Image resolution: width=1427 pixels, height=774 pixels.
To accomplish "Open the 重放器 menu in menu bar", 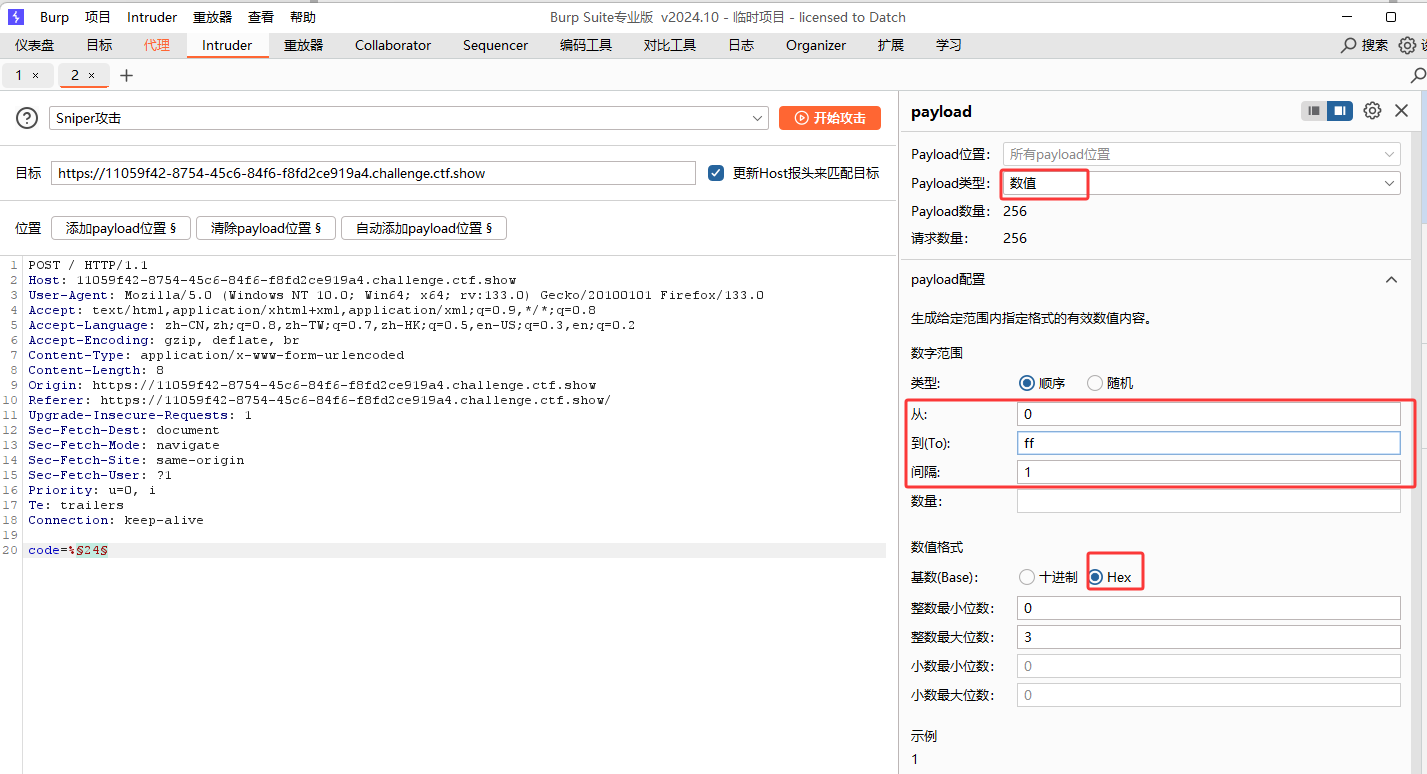I will [x=212, y=17].
